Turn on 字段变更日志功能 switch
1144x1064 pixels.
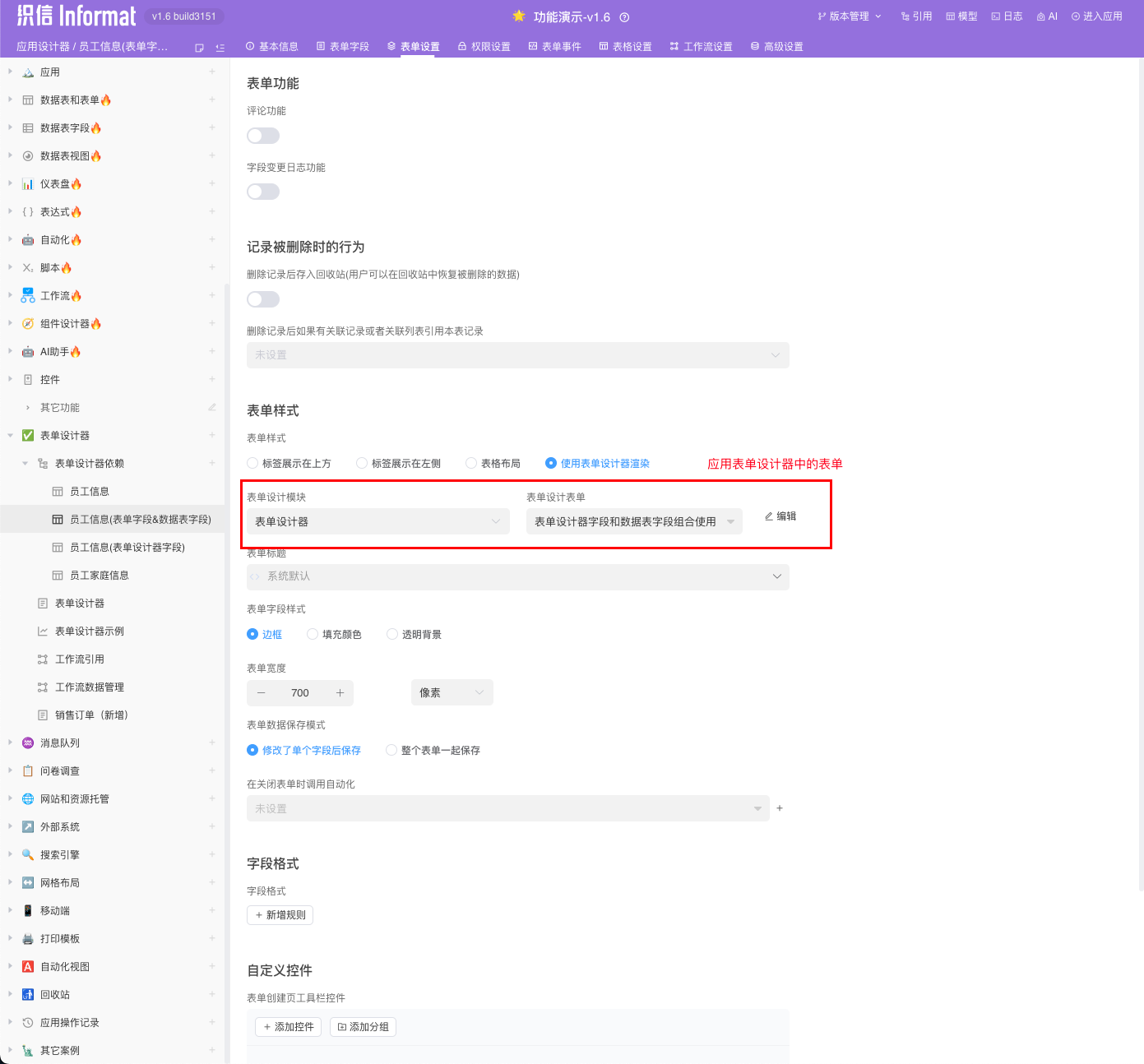tap(263, 192)
